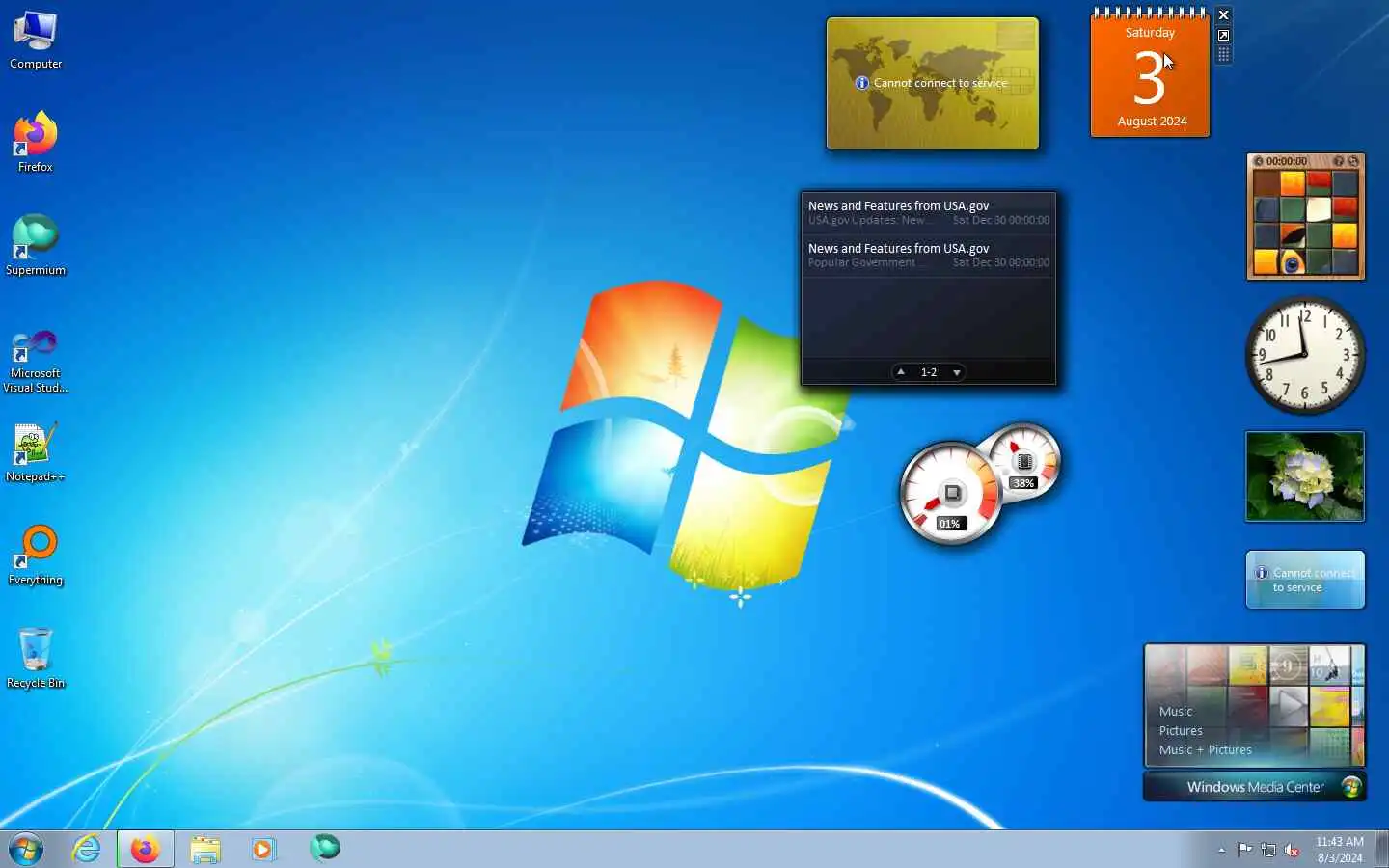Toggle larger size of Calendar gadget

tap(1223, 35)
